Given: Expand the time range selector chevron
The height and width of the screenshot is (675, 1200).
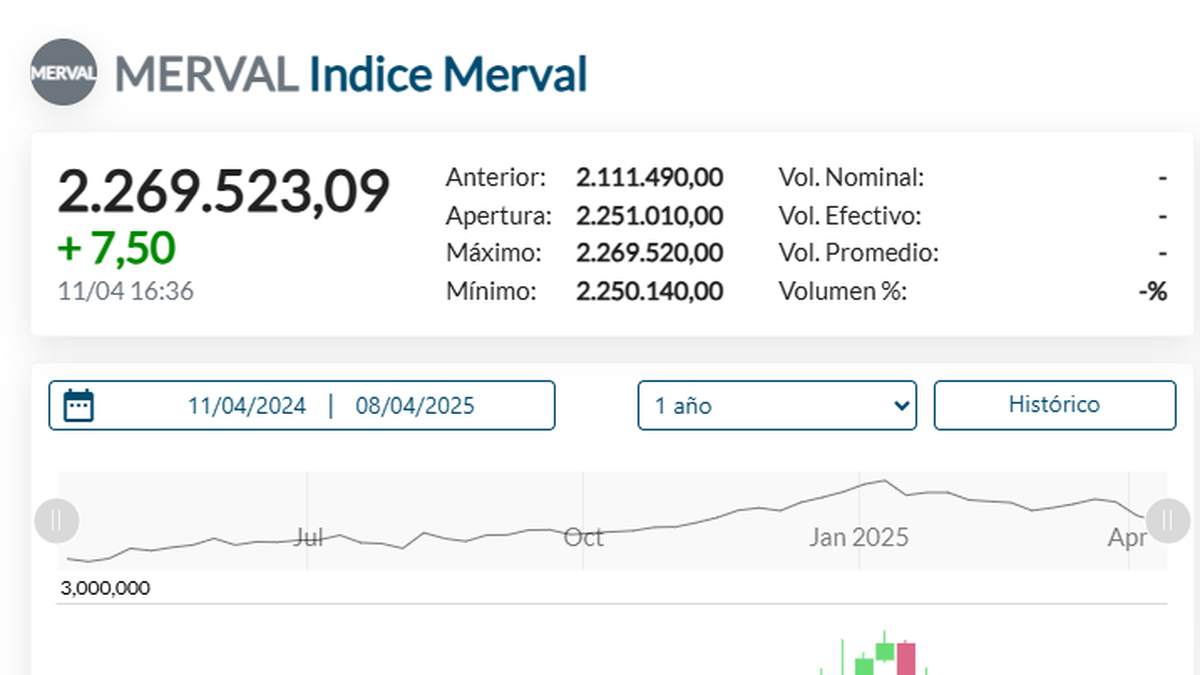Looking at the screenshot, I should pos(898,405).
